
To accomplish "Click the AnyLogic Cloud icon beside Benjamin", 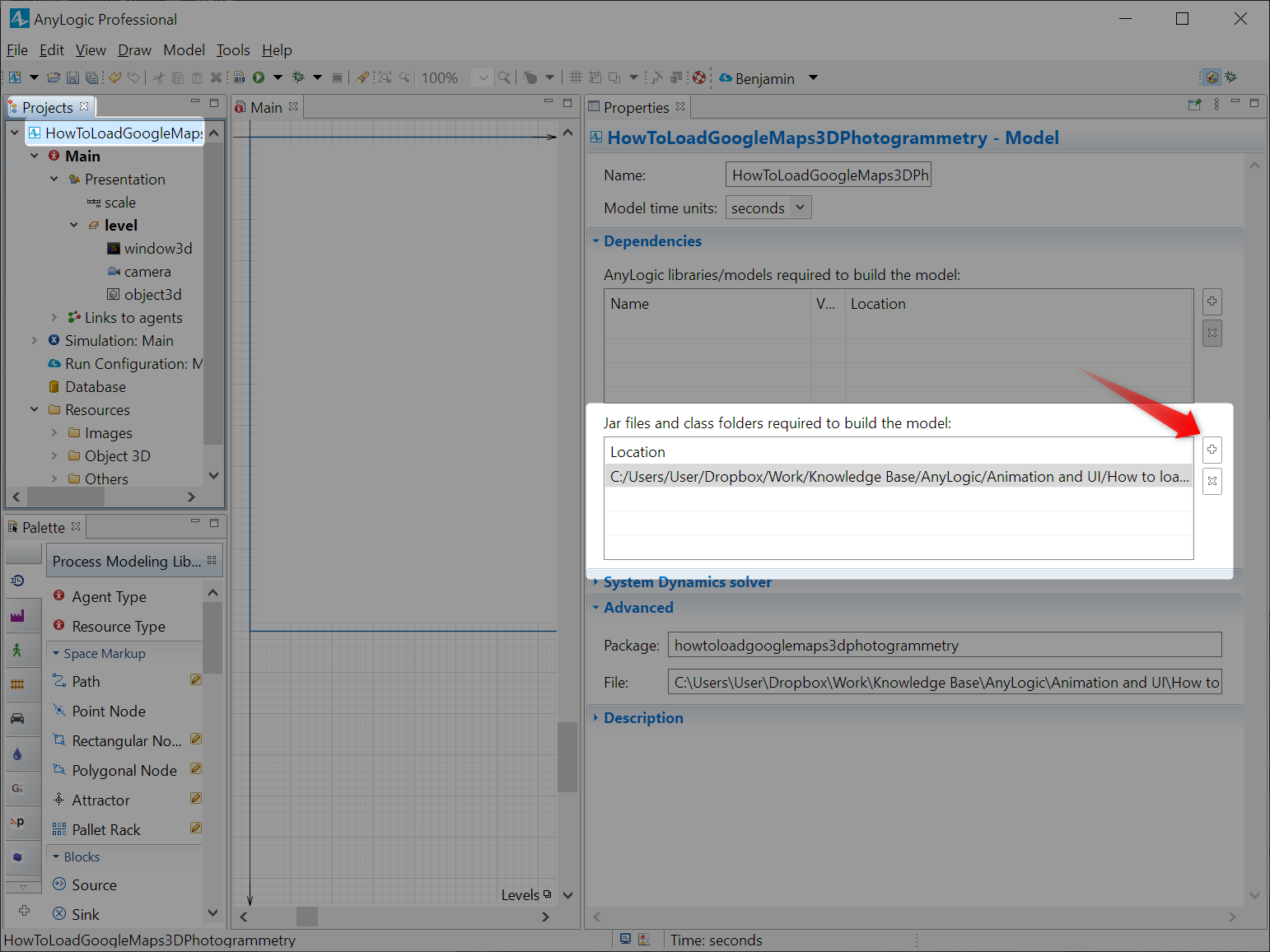I will 726,77.
